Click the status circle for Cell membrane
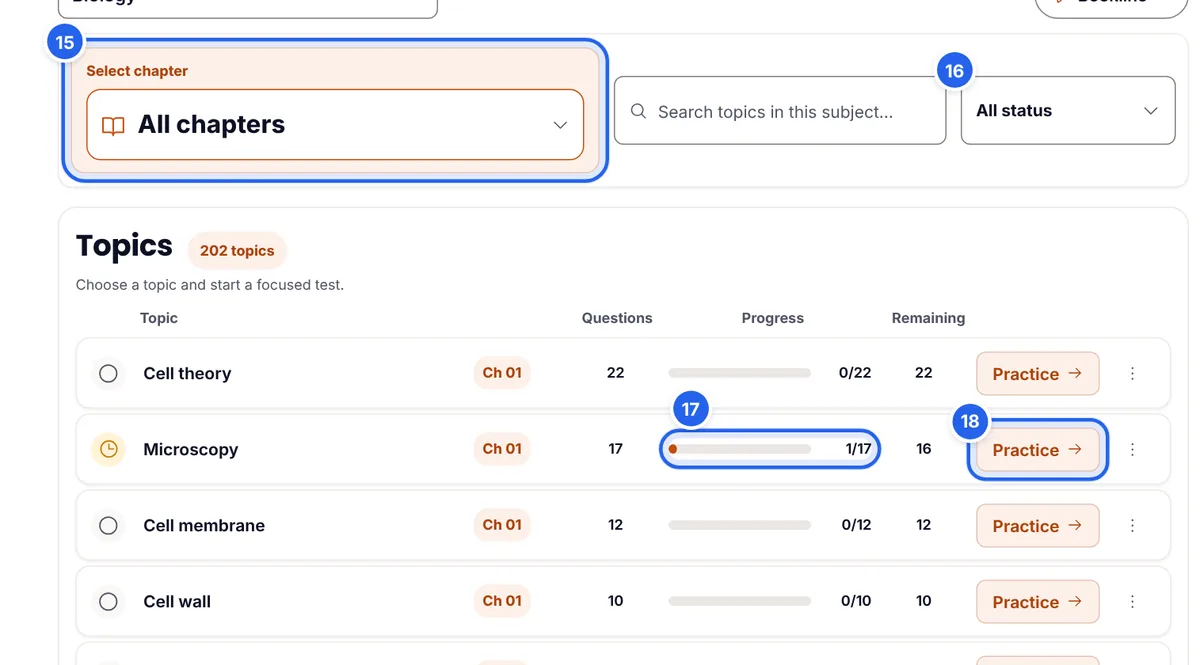Viewport: 1200px width, 665px height. pyautogui.click(x=108, y=525)
